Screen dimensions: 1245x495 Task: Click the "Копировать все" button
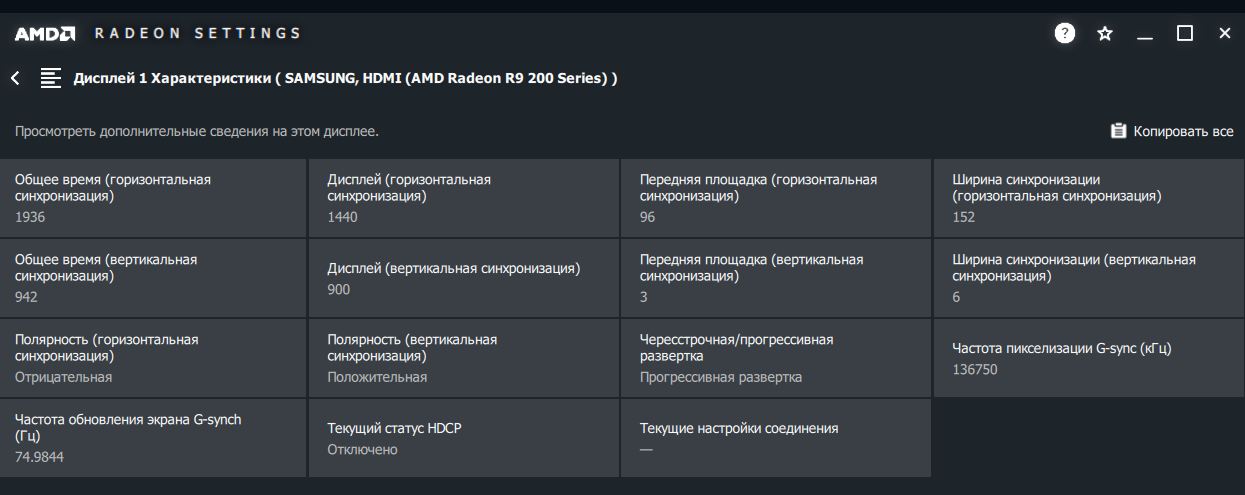click(1183, 131)
